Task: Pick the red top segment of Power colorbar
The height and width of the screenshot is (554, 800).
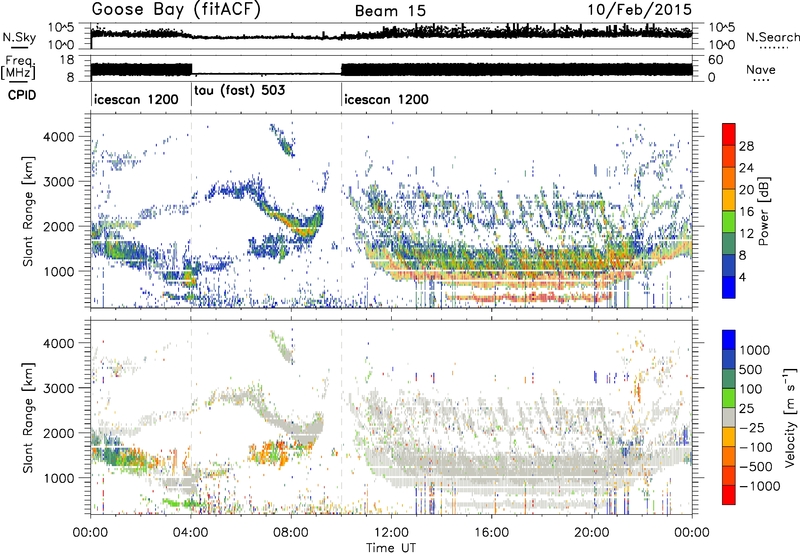Action: pyautogui.click(x=729, y=134)
